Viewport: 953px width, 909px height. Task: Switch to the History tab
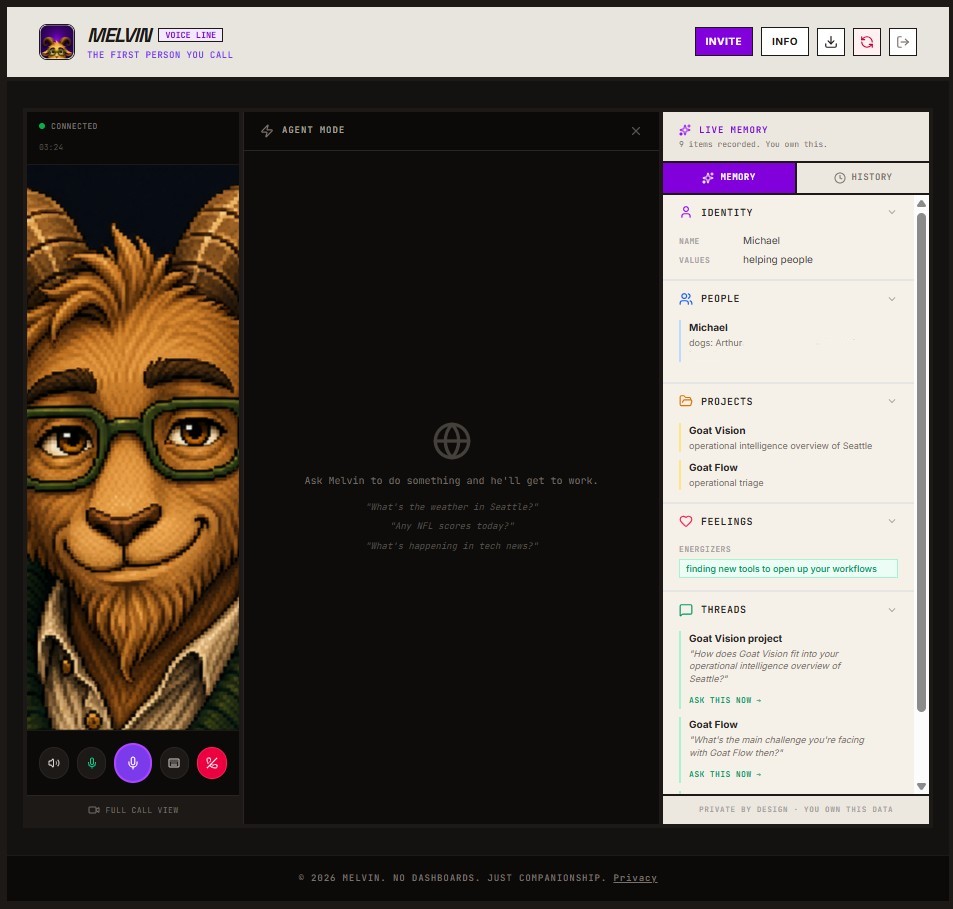click(x=862, y=177)
